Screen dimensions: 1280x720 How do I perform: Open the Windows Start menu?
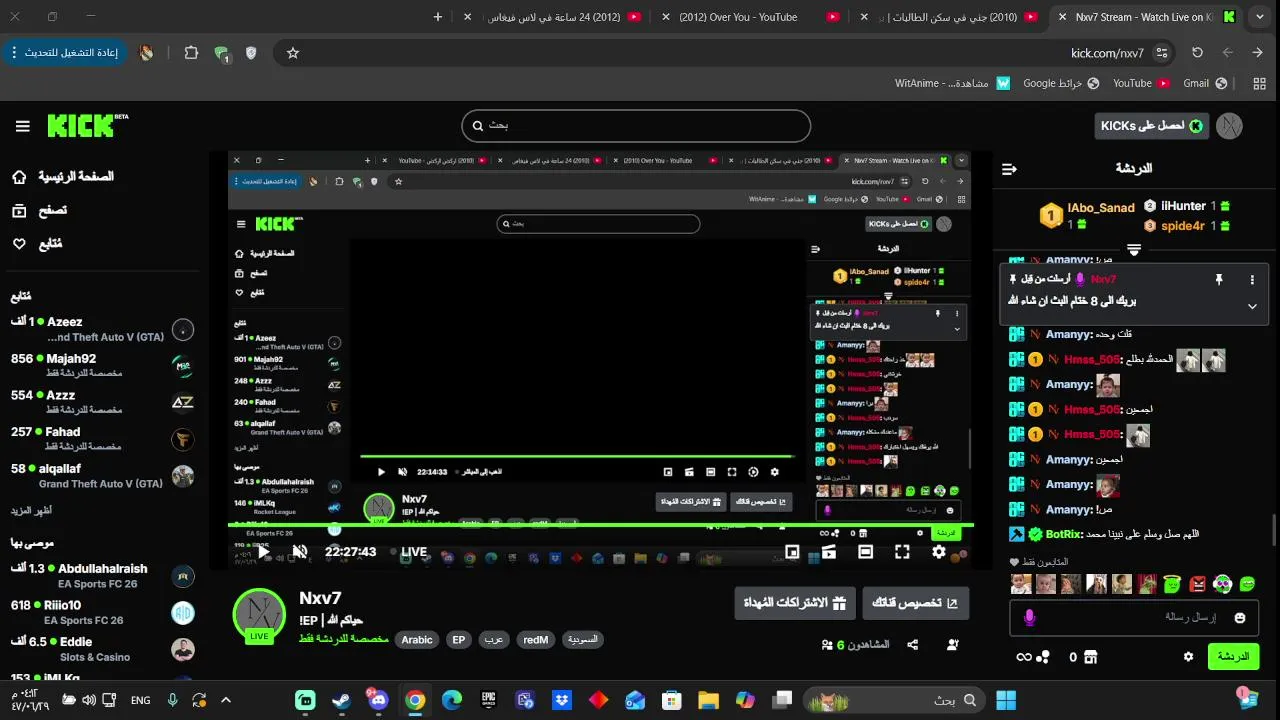(x=1005, y=700)
